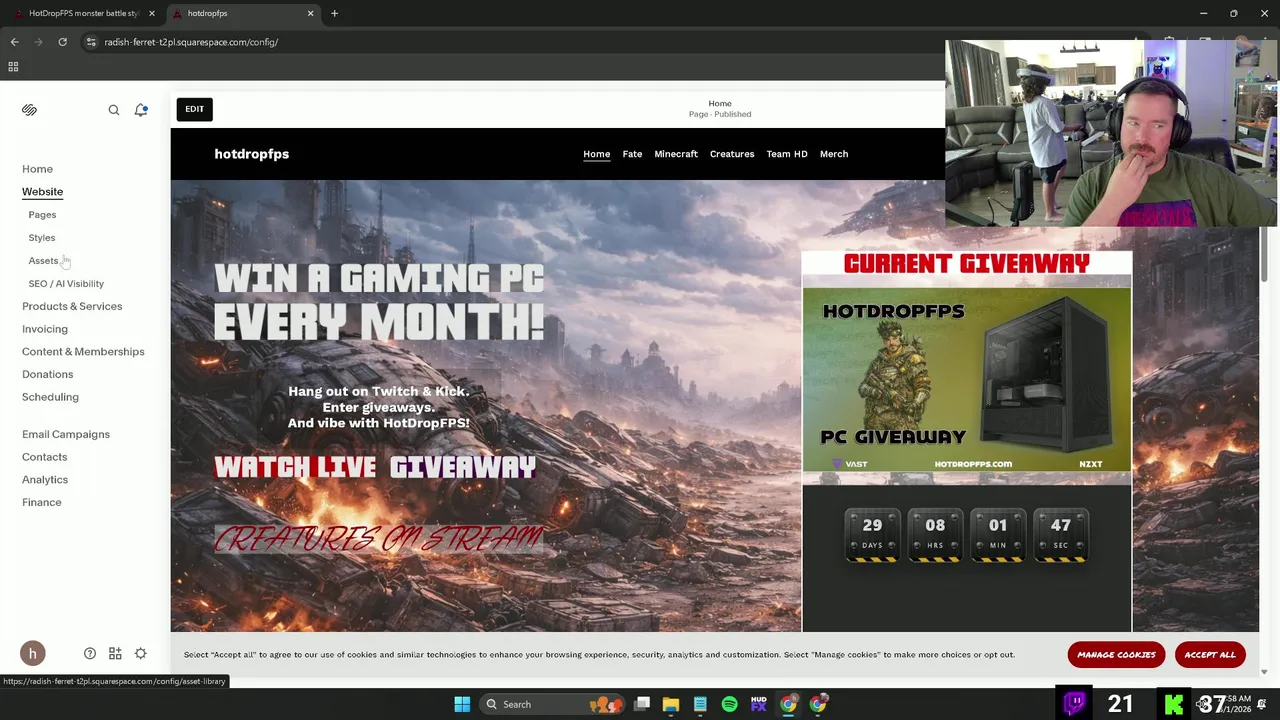
Task: Reload the page with refresh icon
Action: [x=62, y=42]
